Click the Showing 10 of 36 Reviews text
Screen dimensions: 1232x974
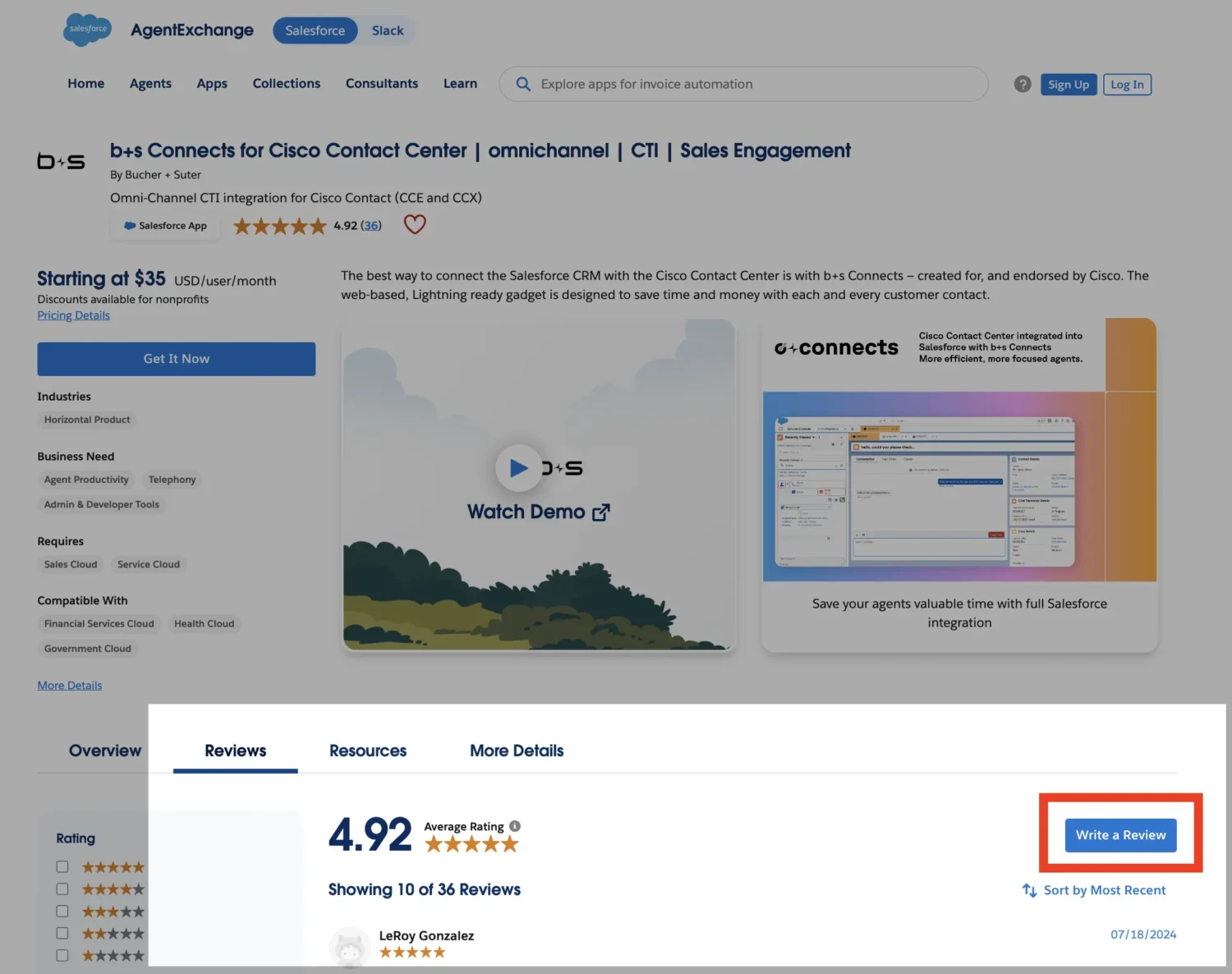pyautogui.click(x=425, y=889)
